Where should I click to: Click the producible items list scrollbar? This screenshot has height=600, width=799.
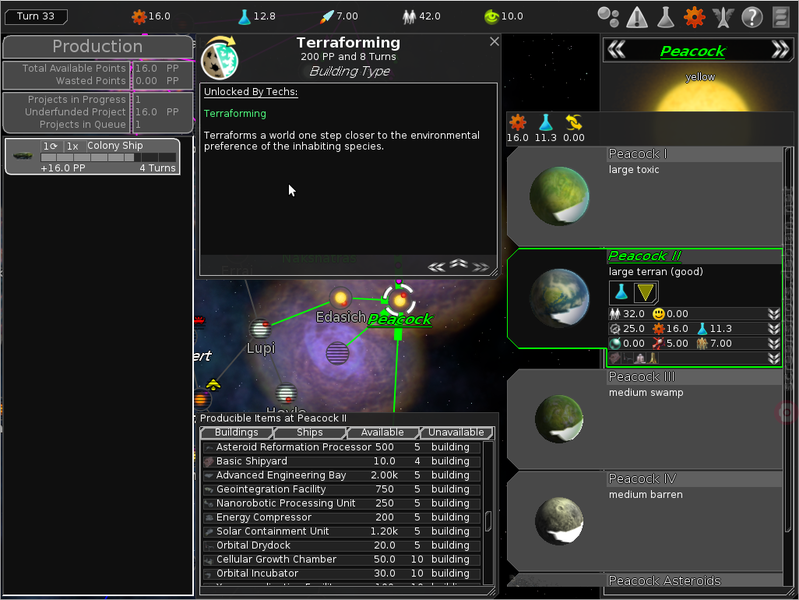[x=488, y=520]
